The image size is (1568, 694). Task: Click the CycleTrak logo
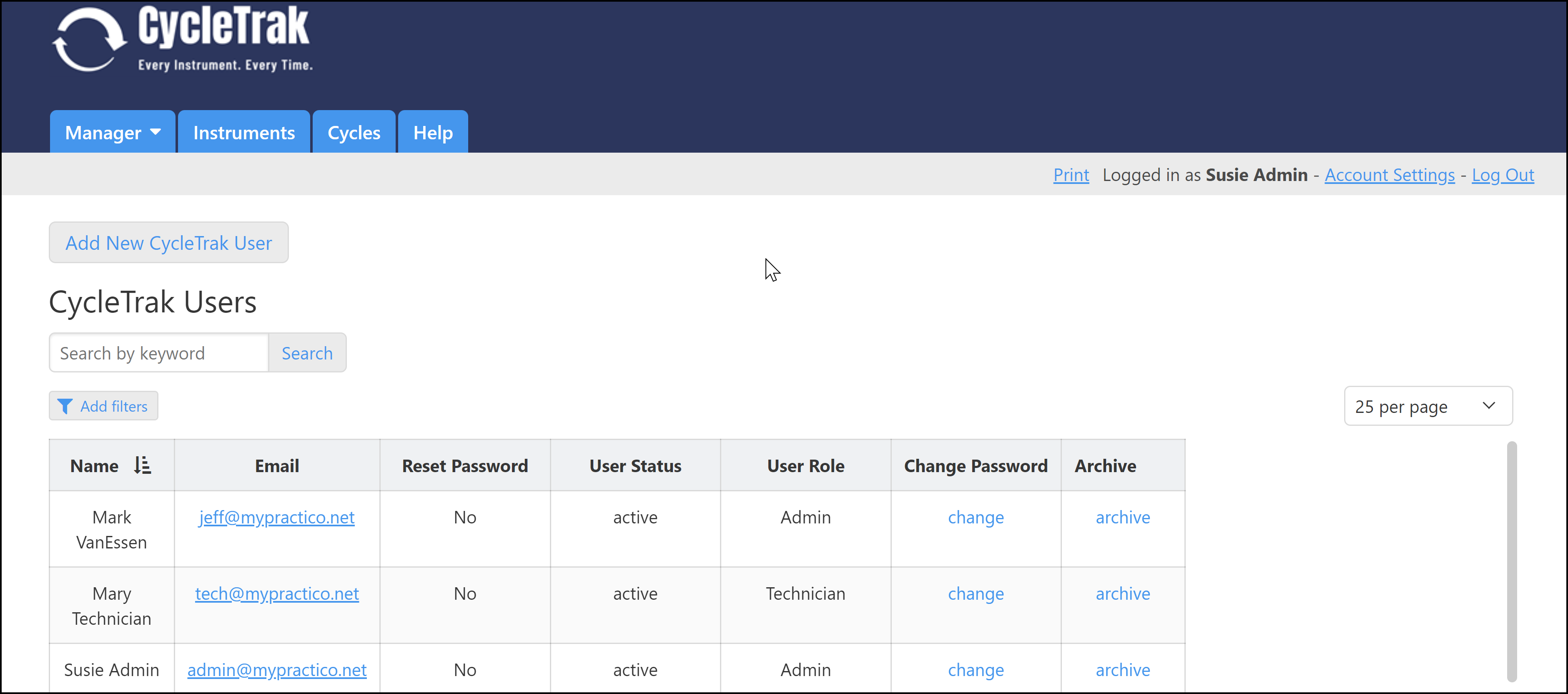coord(183,40)
